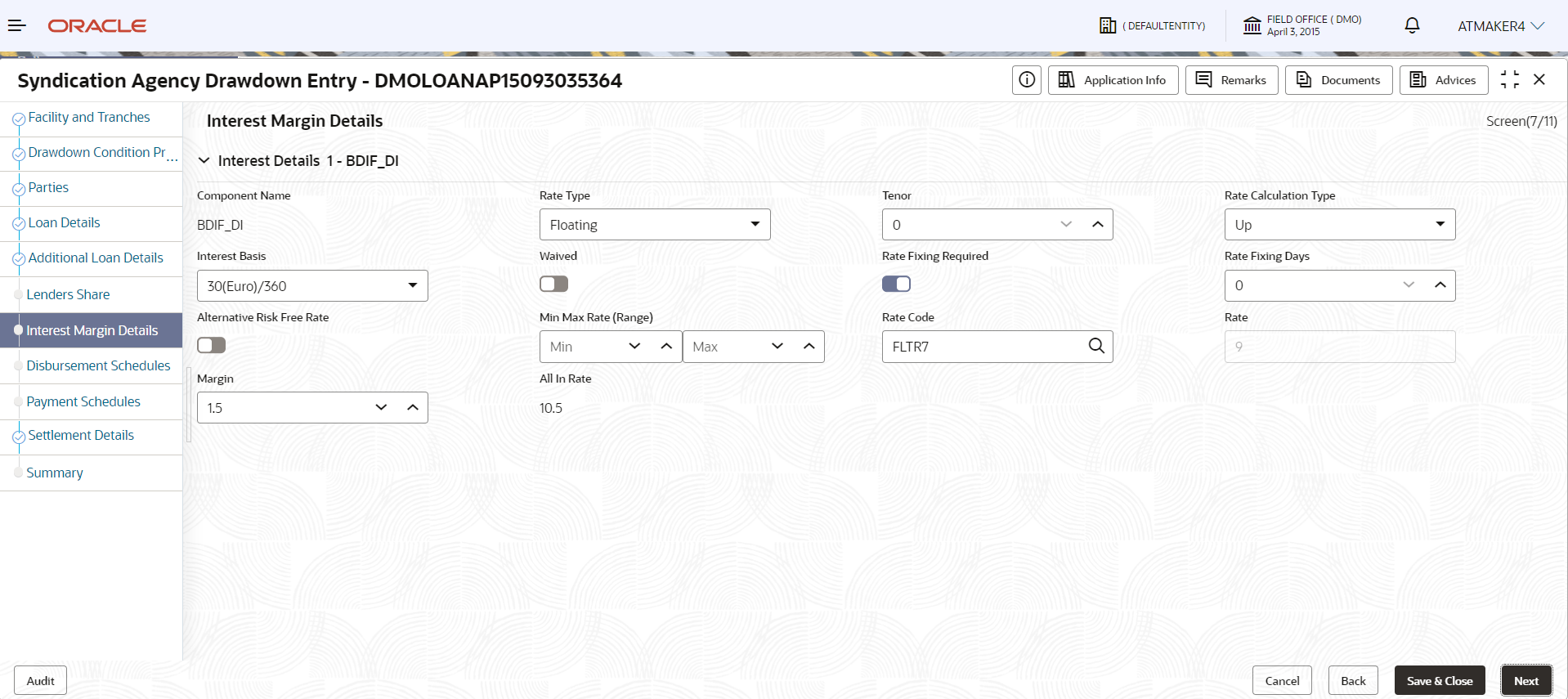Decrease Rate Fixing Days
The width and height of the screenshot is (1568, 699).
coord(1409,285)
